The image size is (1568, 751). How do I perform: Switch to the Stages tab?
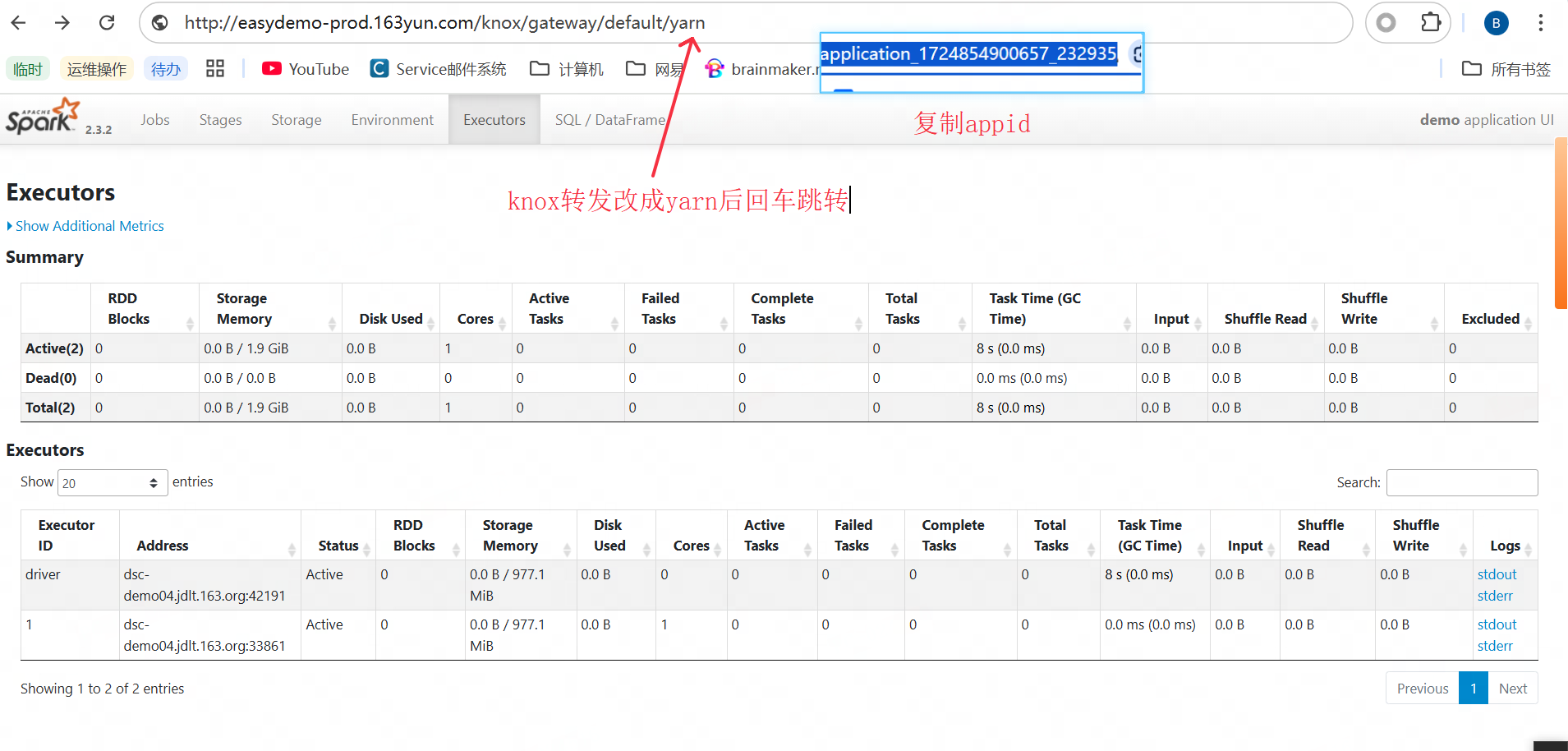(220, 119)
